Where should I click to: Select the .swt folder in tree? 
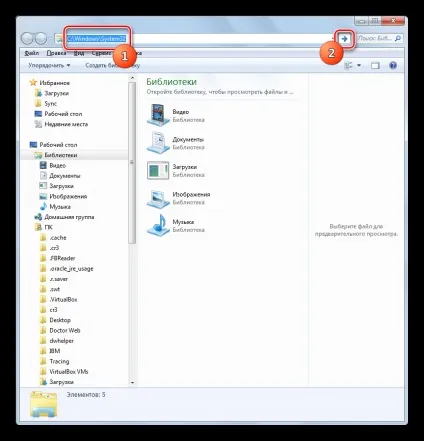pyautogui.click(x=55, y=289)
